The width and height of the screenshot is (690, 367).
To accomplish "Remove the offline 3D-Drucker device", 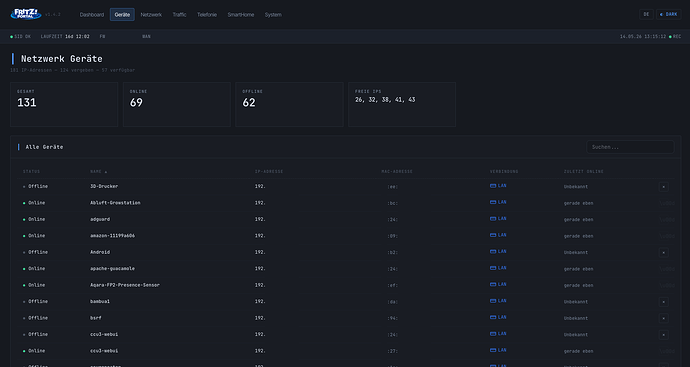I will tap(664, 187).
